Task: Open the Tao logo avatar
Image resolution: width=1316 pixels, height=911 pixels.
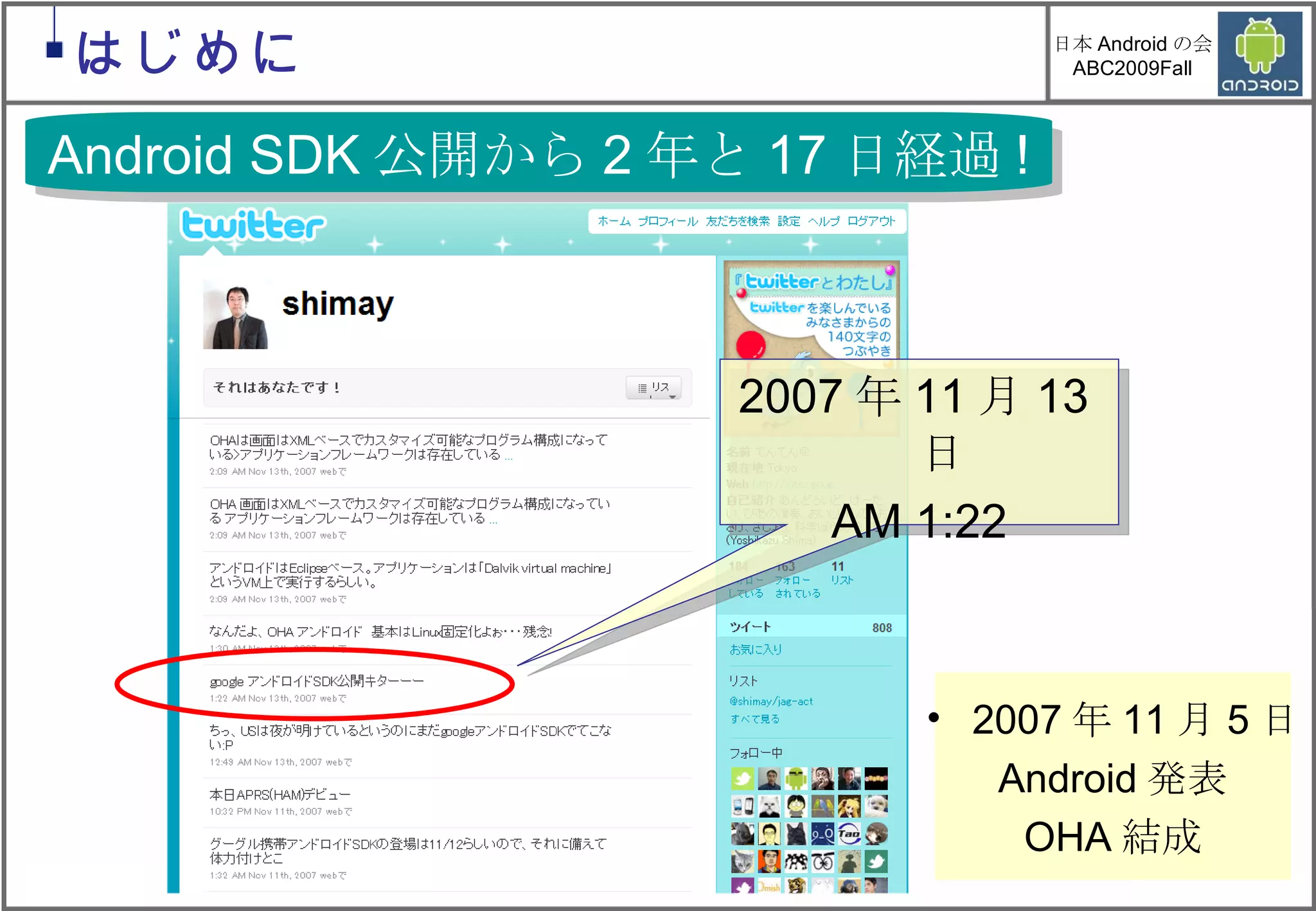Action: pyautogui.click(x=849, y=834)
